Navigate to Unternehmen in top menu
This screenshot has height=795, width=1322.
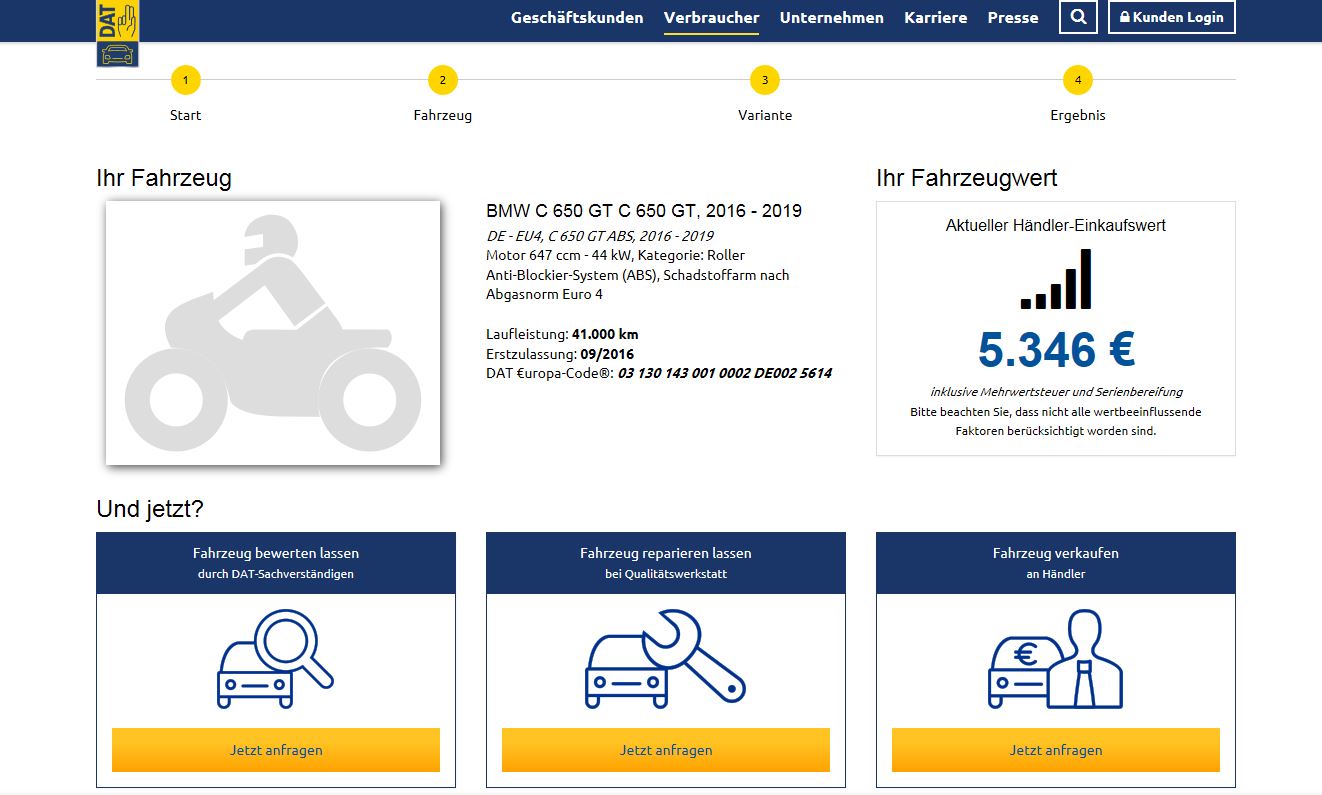831,17
